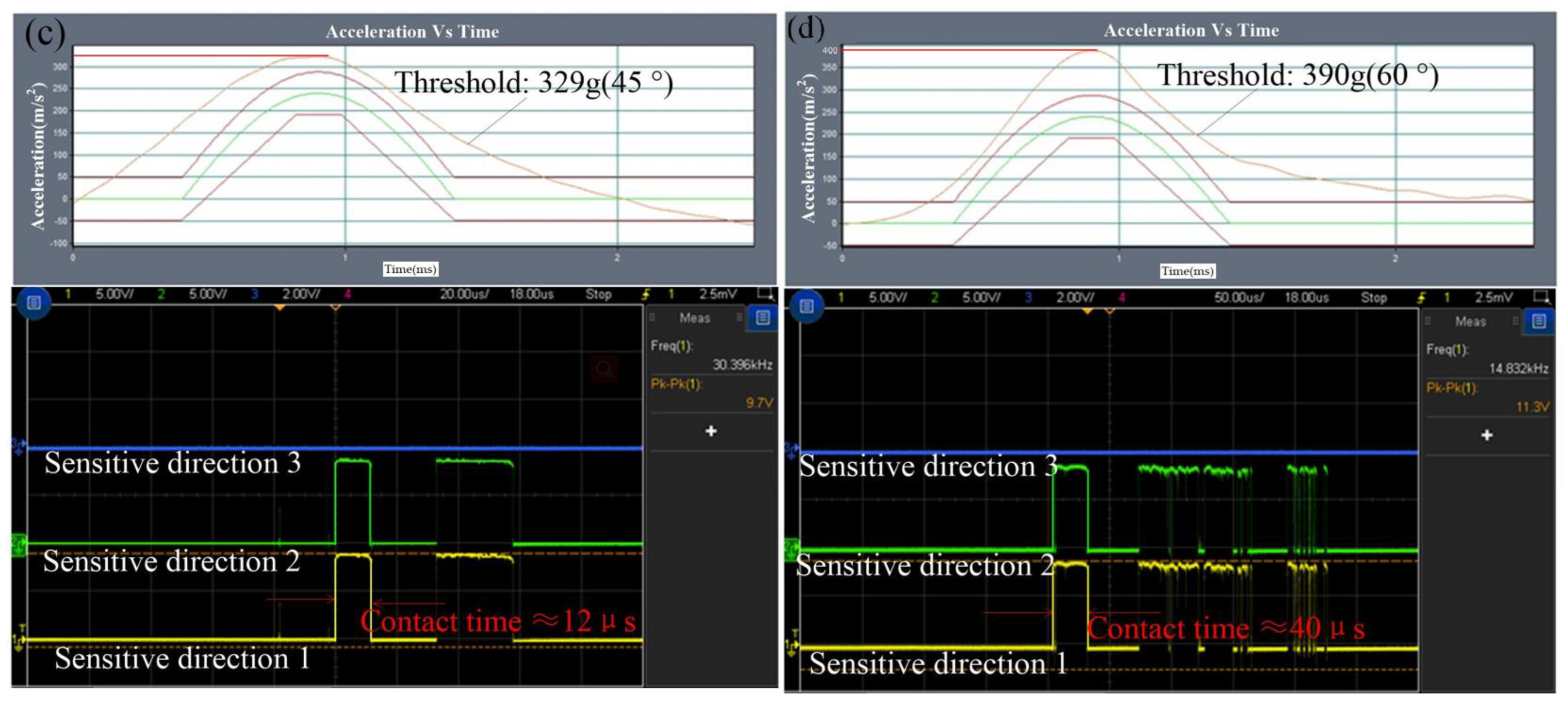The image size is (1568, 705).
Task: Click the solid orange trigger triangle in oscilloscope (c)
Action: point(279,308)
